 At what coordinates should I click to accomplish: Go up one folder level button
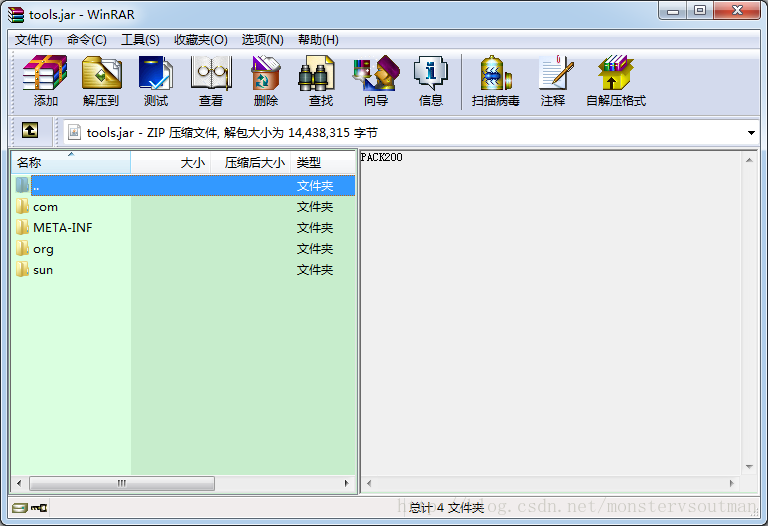[30, 130]
